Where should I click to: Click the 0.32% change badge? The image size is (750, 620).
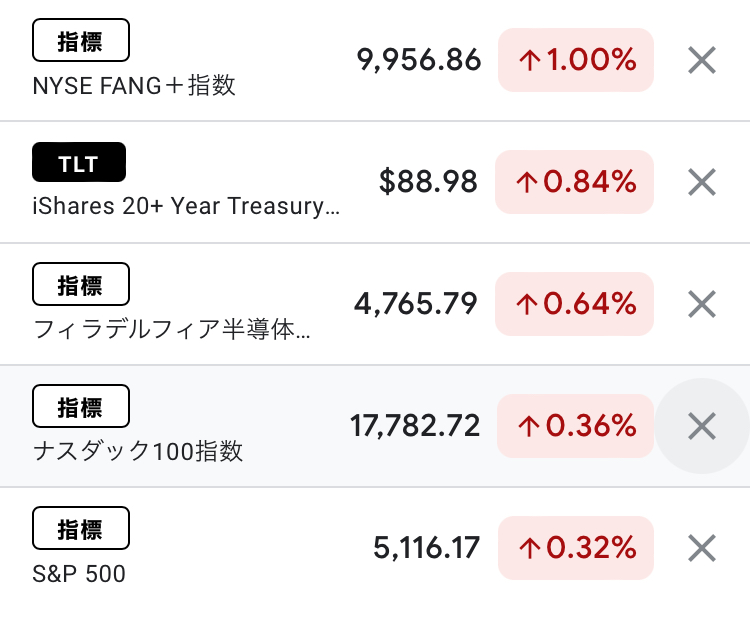(576, 548)
